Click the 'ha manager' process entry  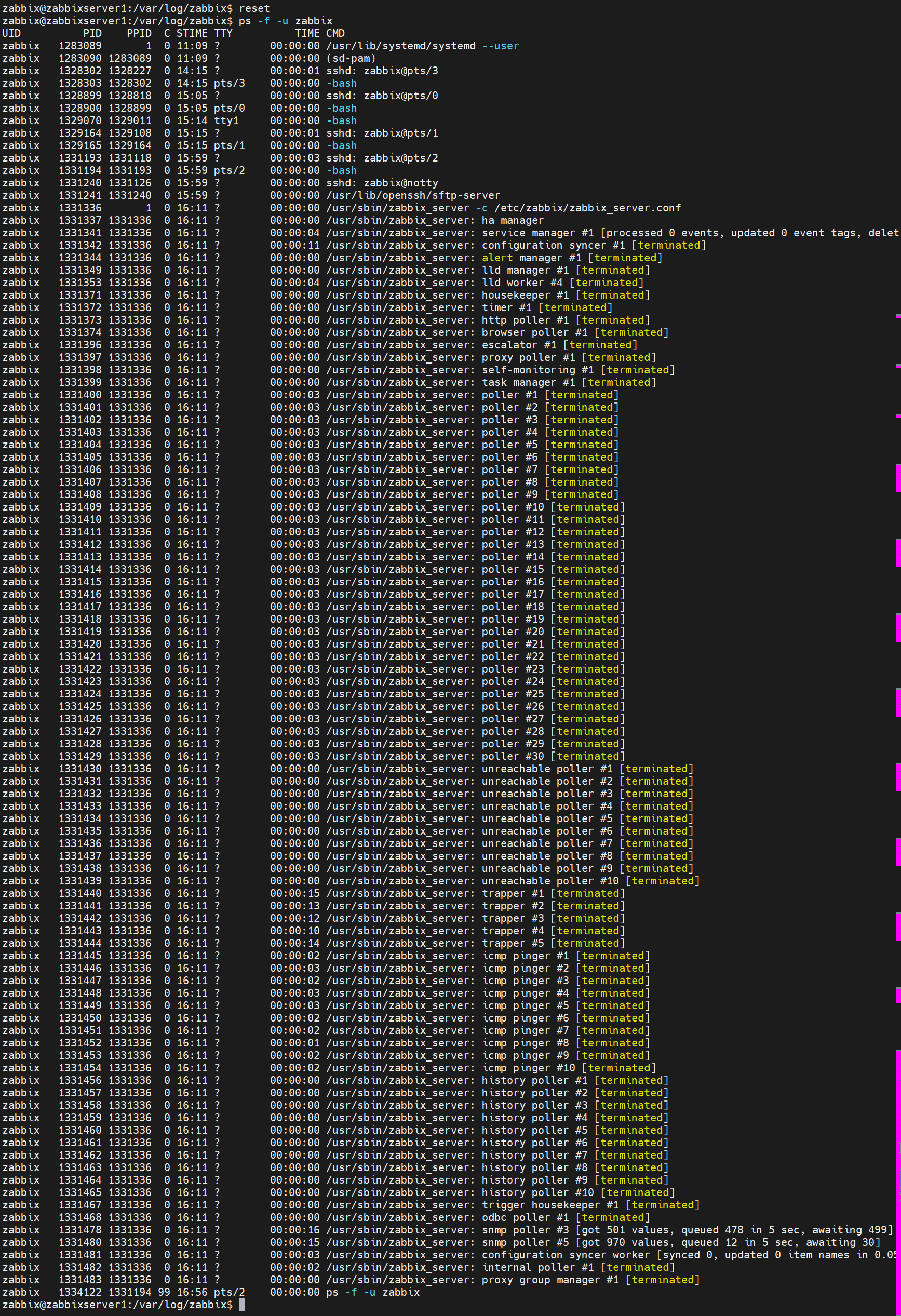click(x=513, y=220)
